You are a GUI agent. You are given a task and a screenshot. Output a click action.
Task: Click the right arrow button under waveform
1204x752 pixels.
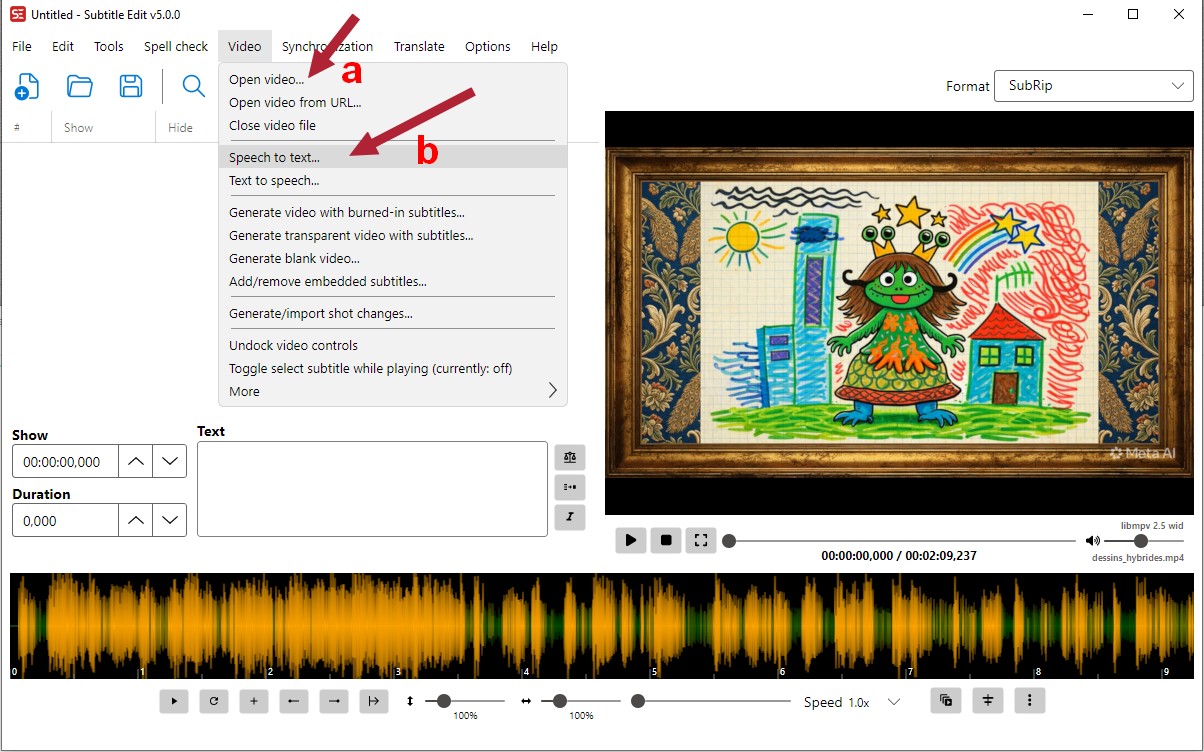(334, 701)
